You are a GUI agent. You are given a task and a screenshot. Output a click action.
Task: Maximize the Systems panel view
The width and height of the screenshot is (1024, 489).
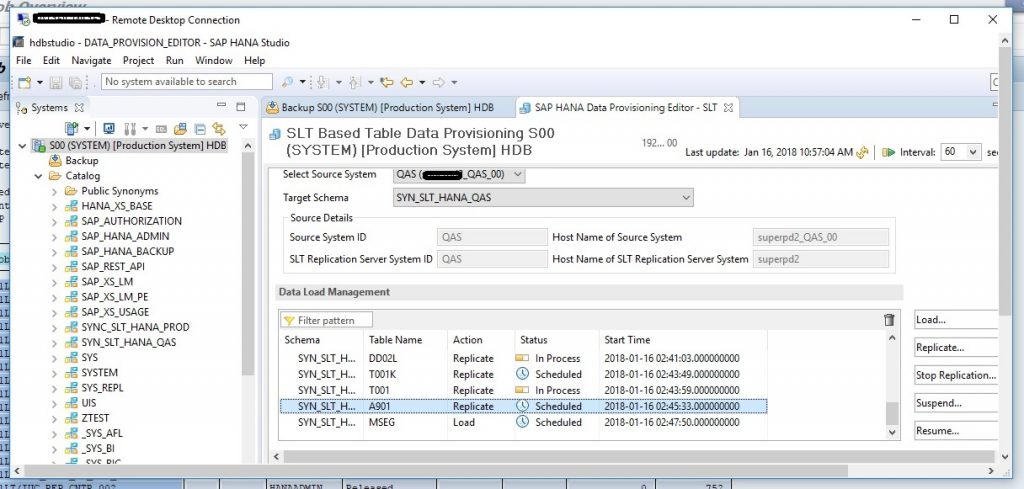240,106
